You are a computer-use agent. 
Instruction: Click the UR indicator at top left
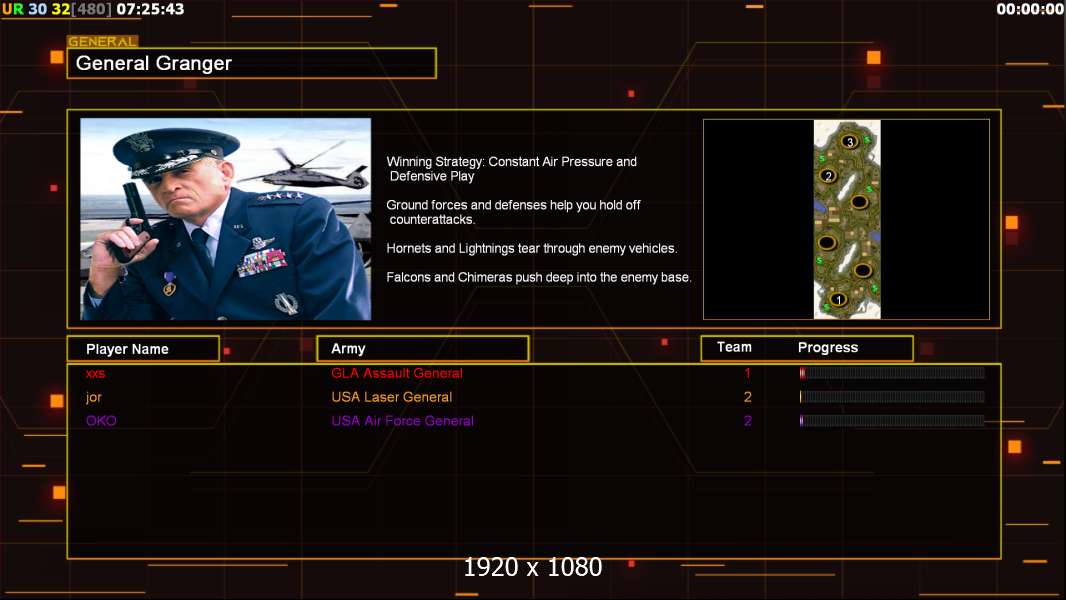pyautogui.click(x=12, y=9)
